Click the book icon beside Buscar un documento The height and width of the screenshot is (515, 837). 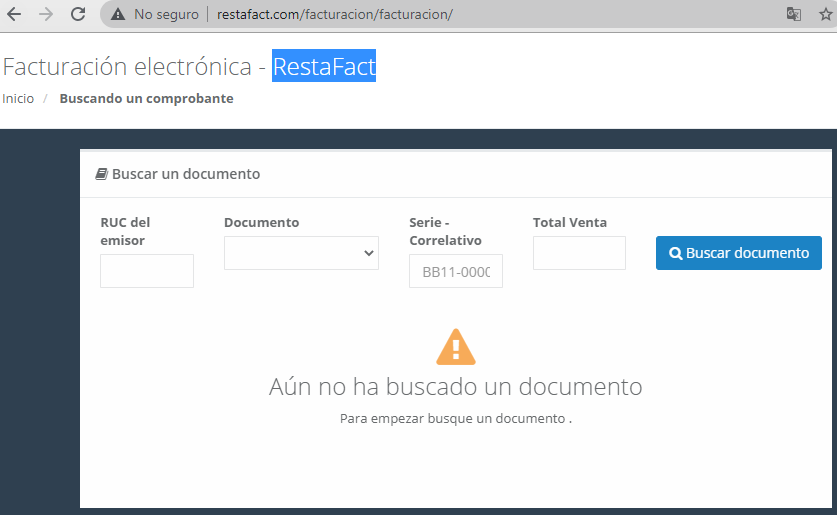tap(101, 174)
